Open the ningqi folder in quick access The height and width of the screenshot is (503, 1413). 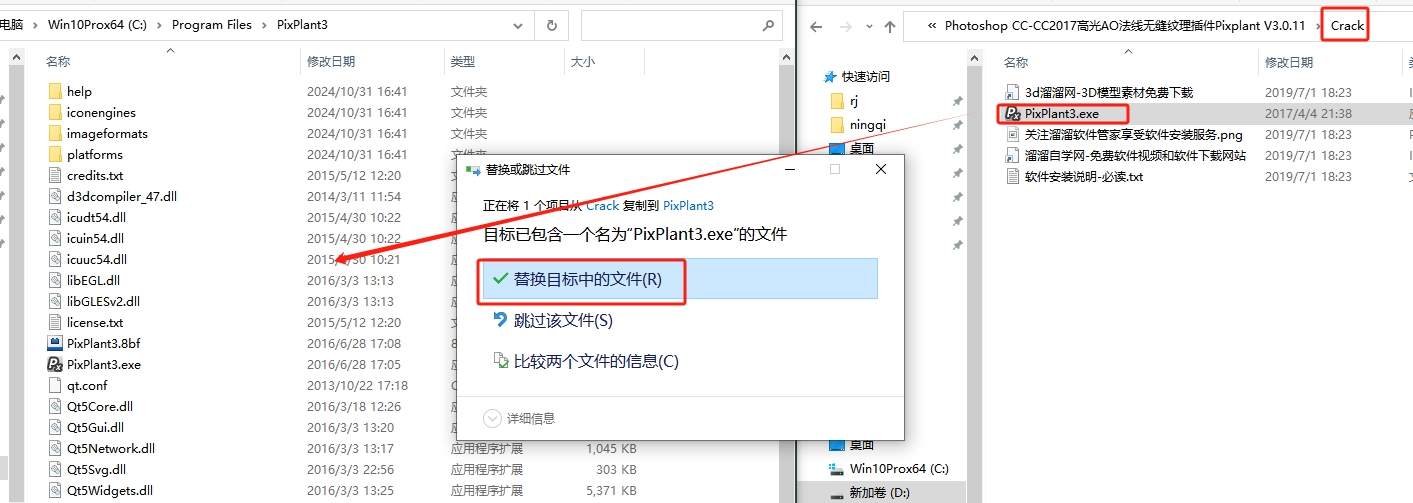867,124
